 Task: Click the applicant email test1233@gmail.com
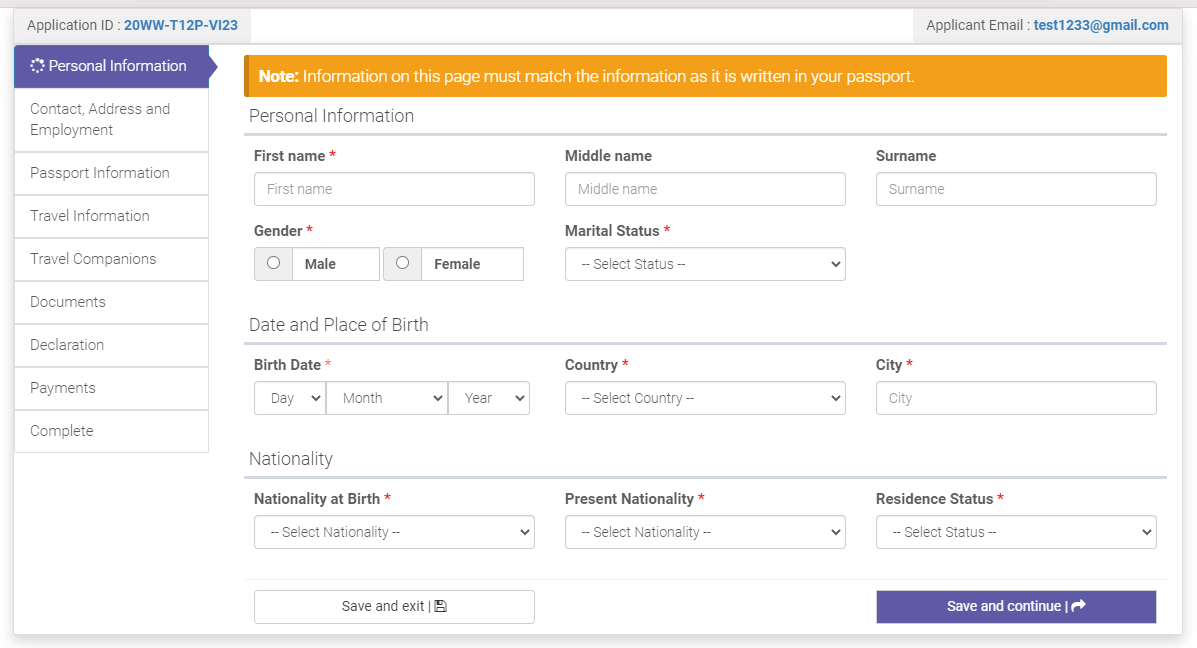tap(1101, 25)
